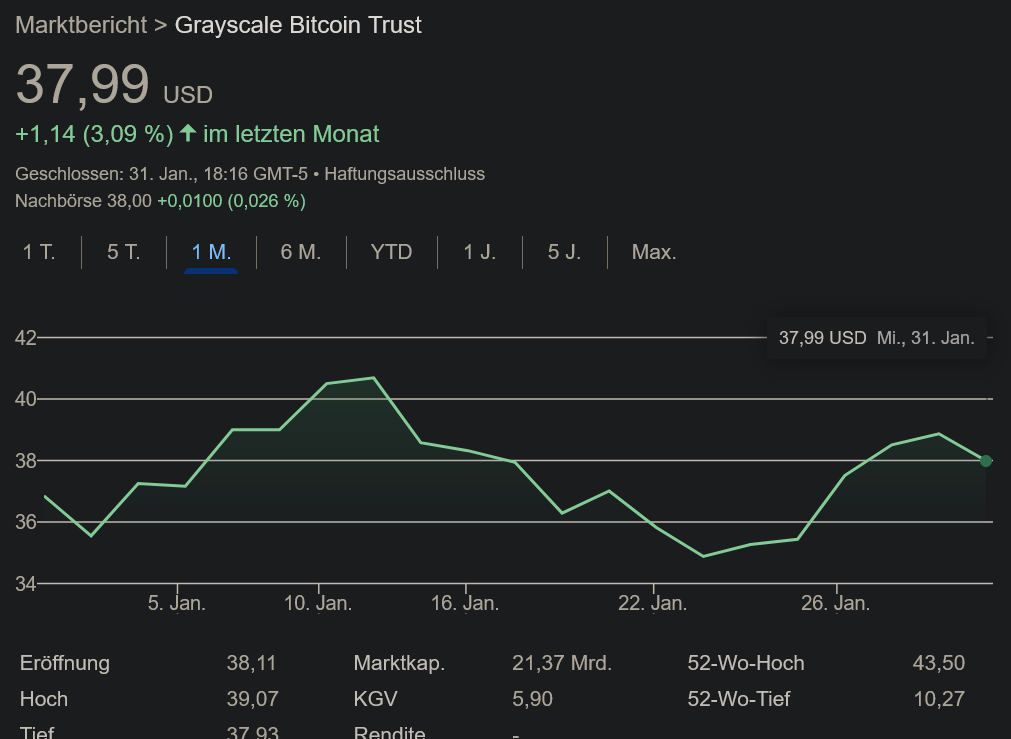Show the Max. chart range
This screenshot has width=1011, height=739.
(x=654, y=252)
